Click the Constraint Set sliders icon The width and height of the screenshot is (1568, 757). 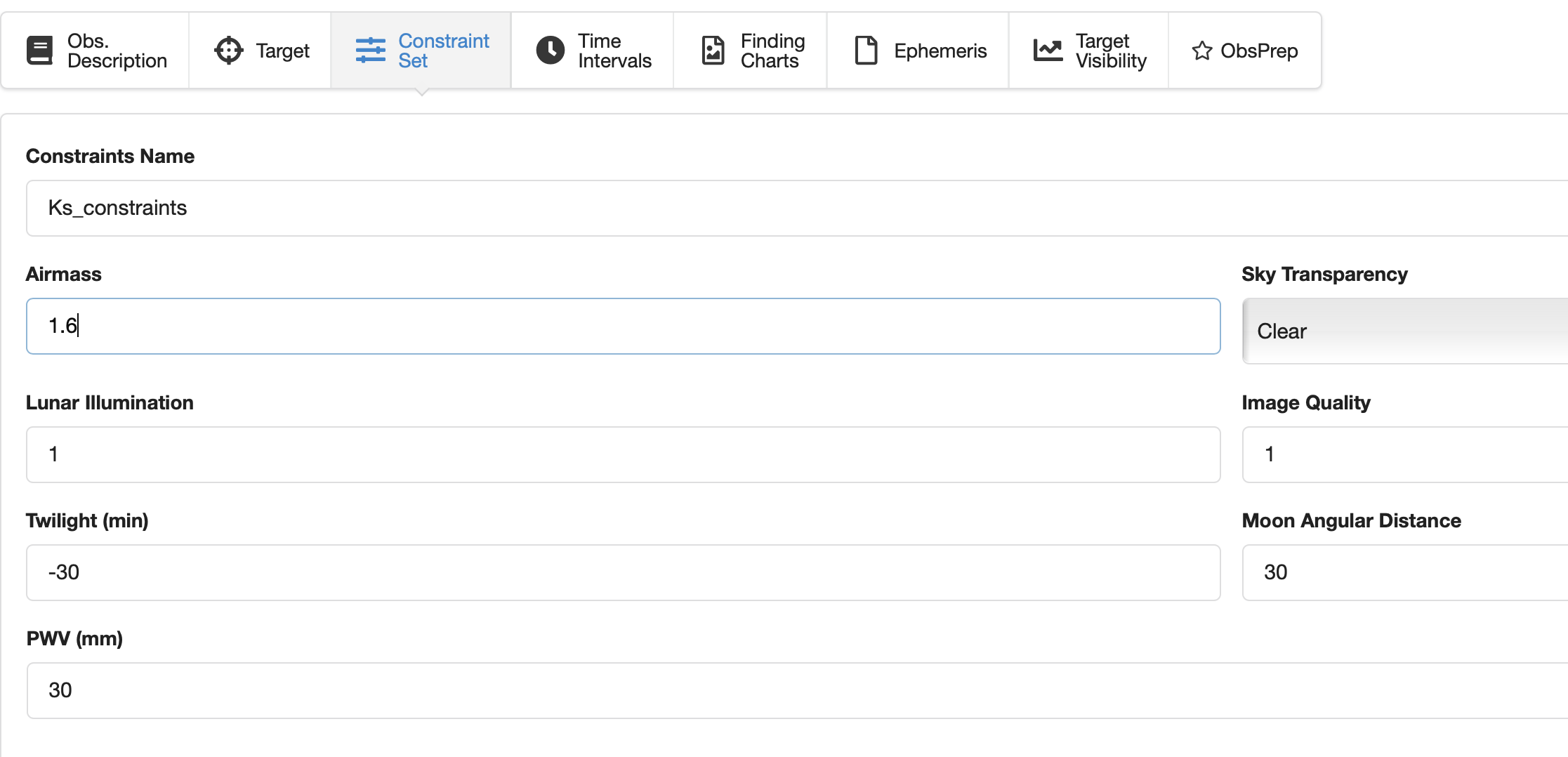click(x=370, y=51)
